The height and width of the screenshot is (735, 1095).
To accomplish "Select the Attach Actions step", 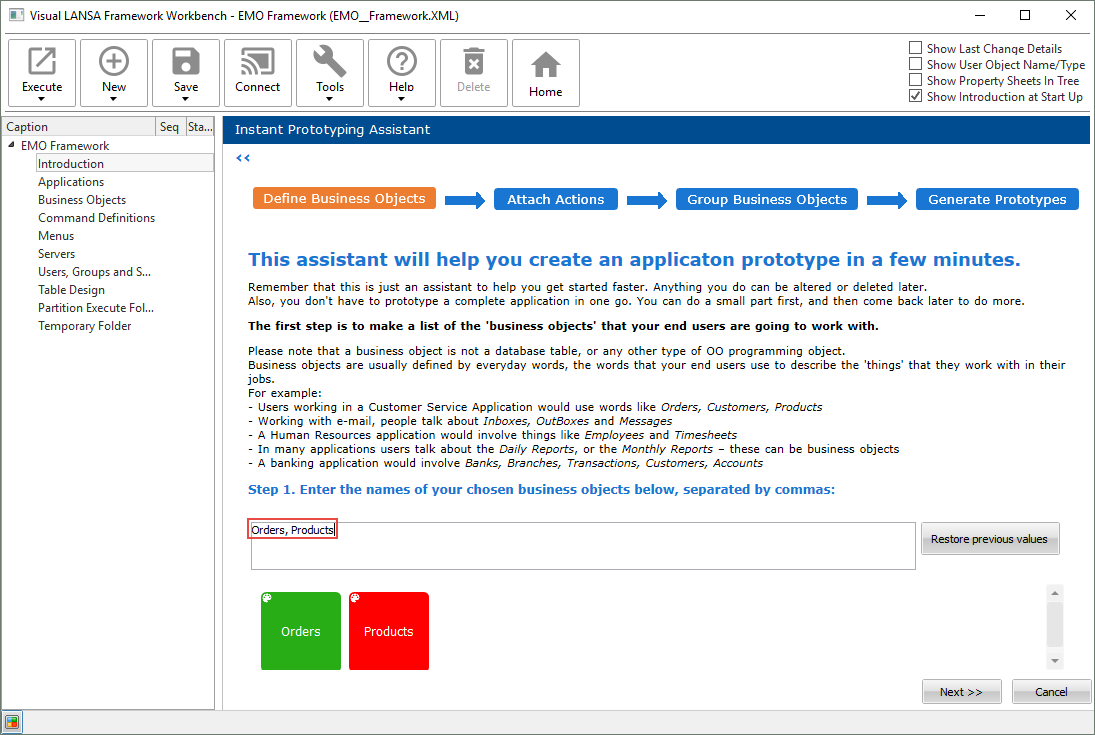I will click(556, 199).
